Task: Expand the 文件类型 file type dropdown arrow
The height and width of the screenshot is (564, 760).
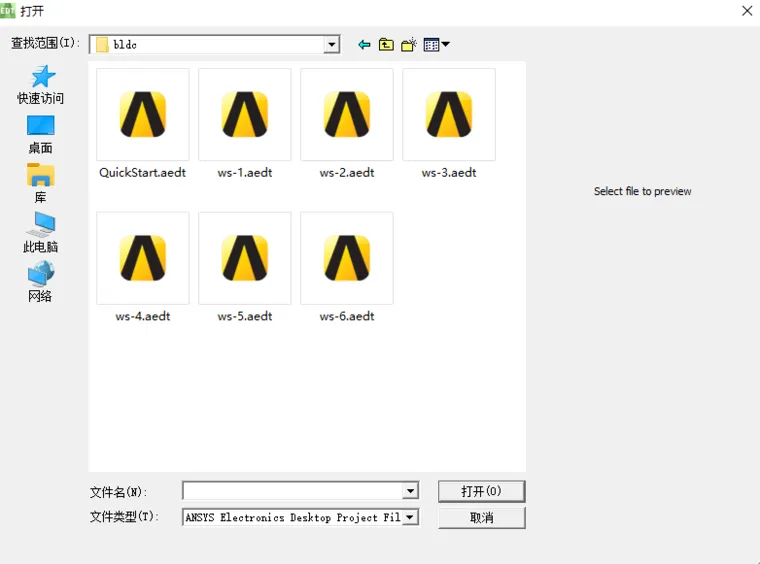Action: pos(410,517)
